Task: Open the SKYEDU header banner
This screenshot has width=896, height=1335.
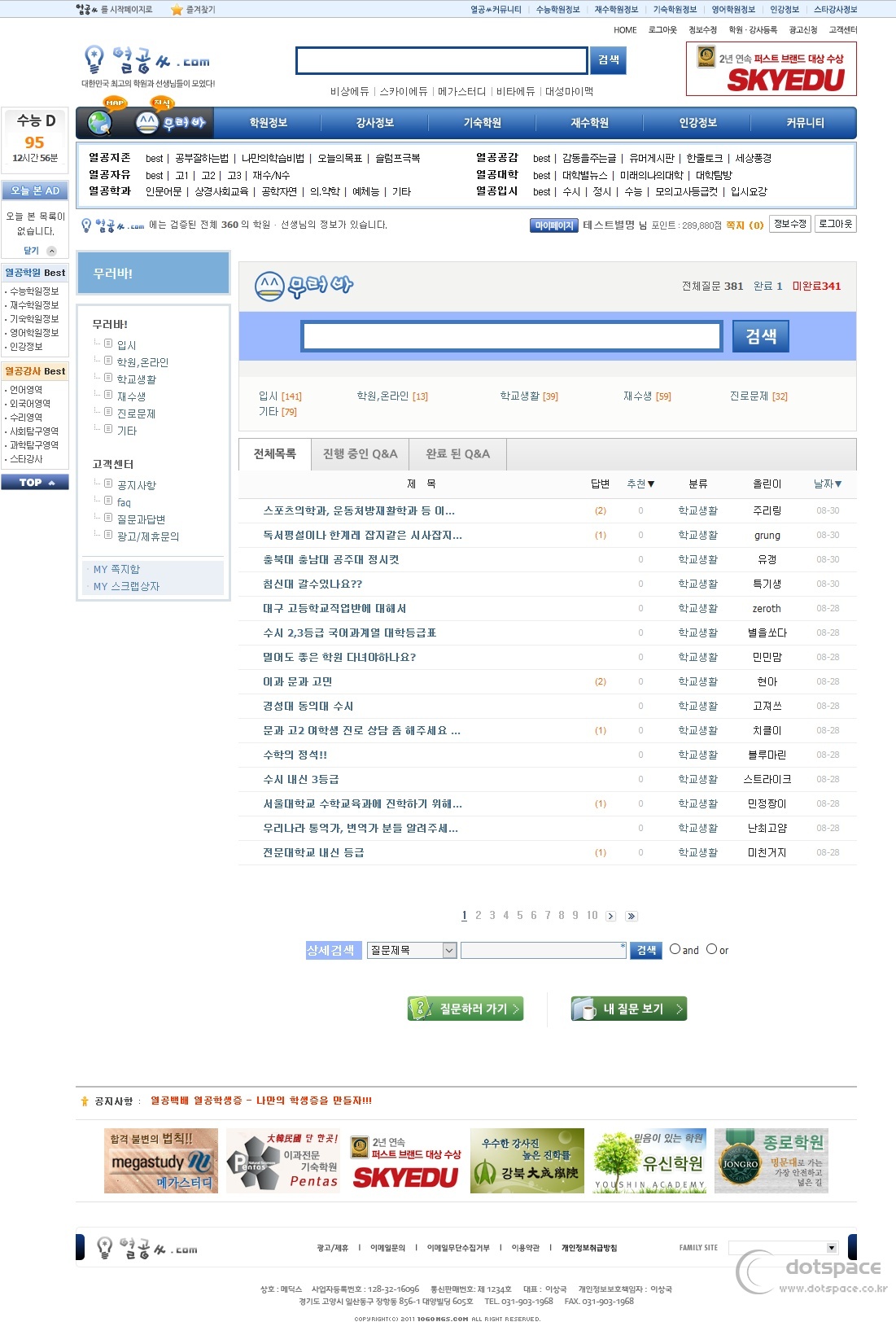Action: click(x=771, y=68)
